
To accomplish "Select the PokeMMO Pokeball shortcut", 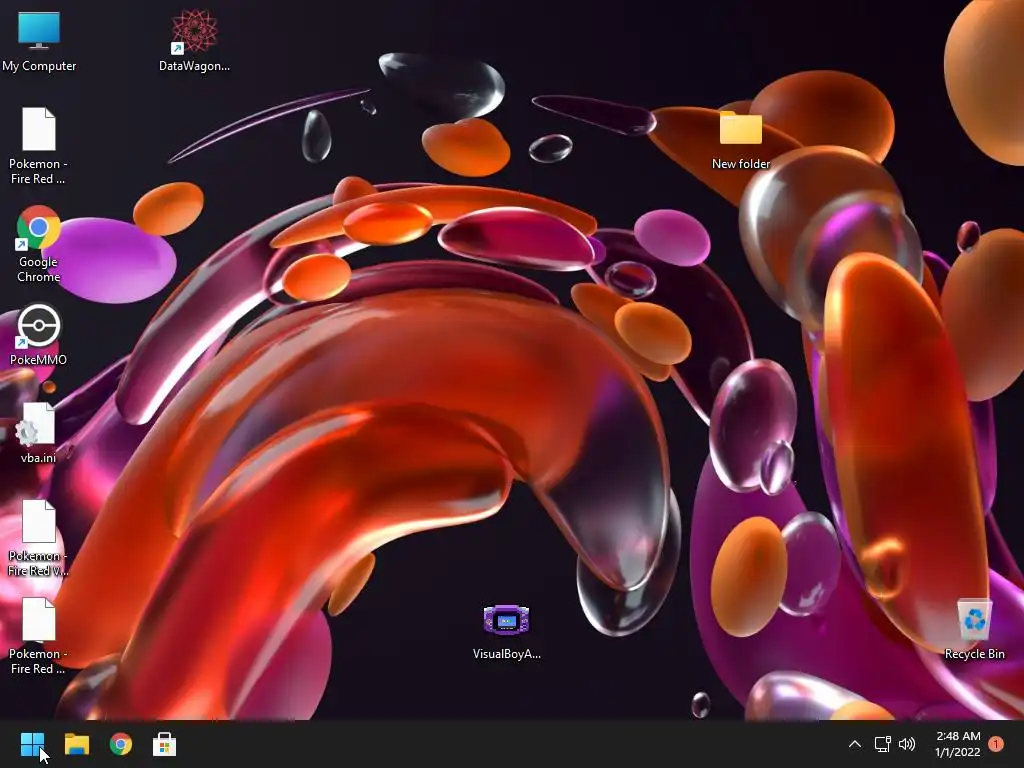I will tap(39, 334).
